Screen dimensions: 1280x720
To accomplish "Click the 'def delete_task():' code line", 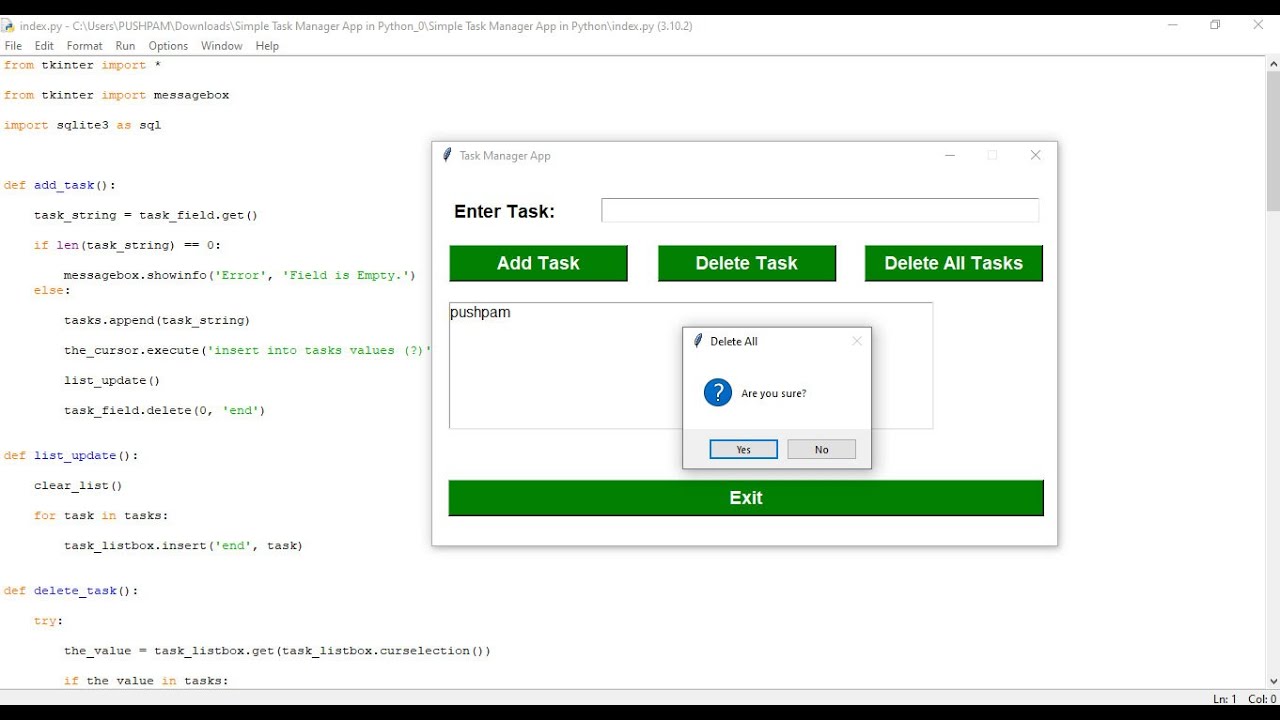I will 71,591.
